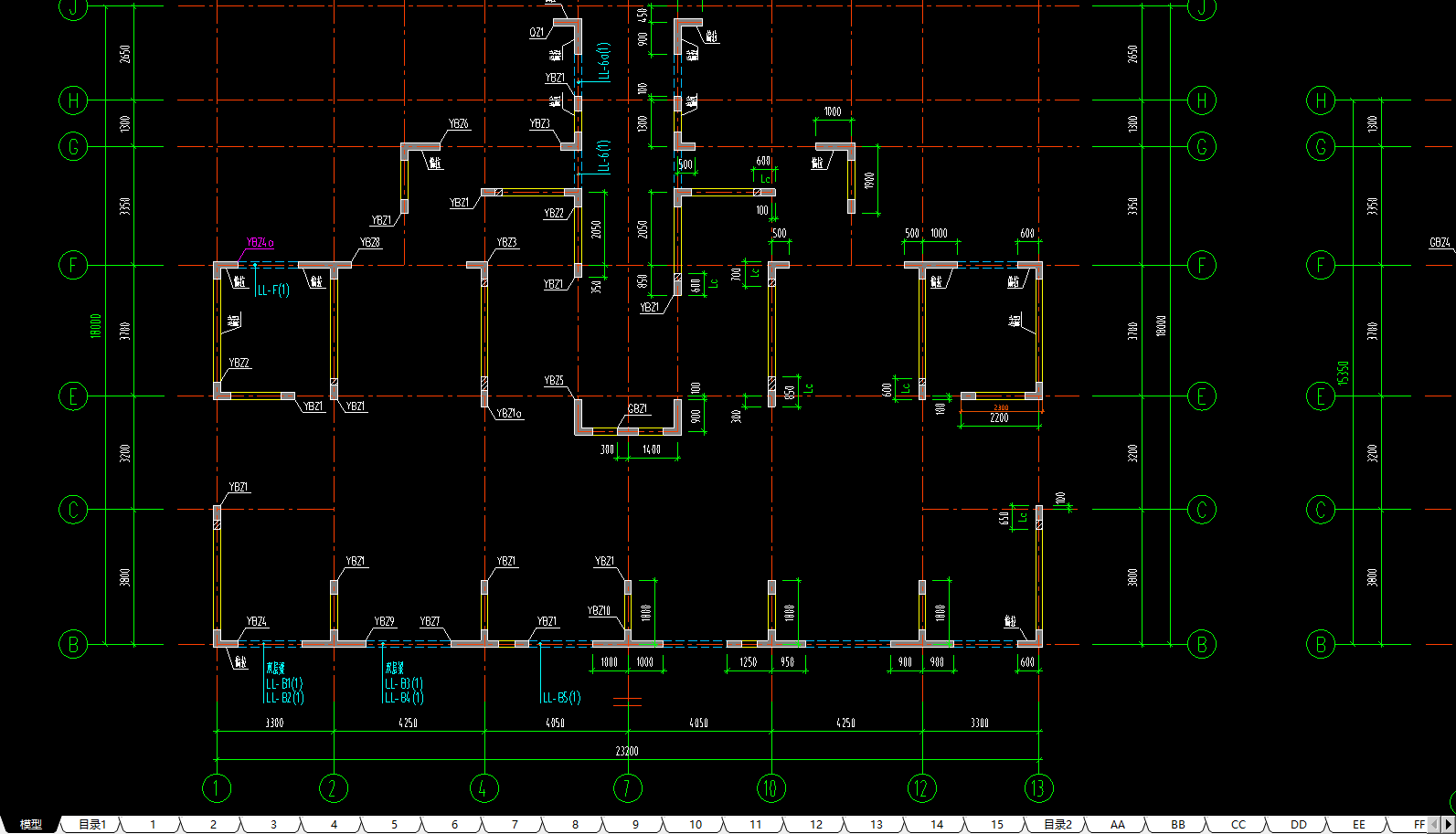Open layout tab 8
Image resolution: width=1456 pixels, height=834 pixels.
tap(575, 825)
